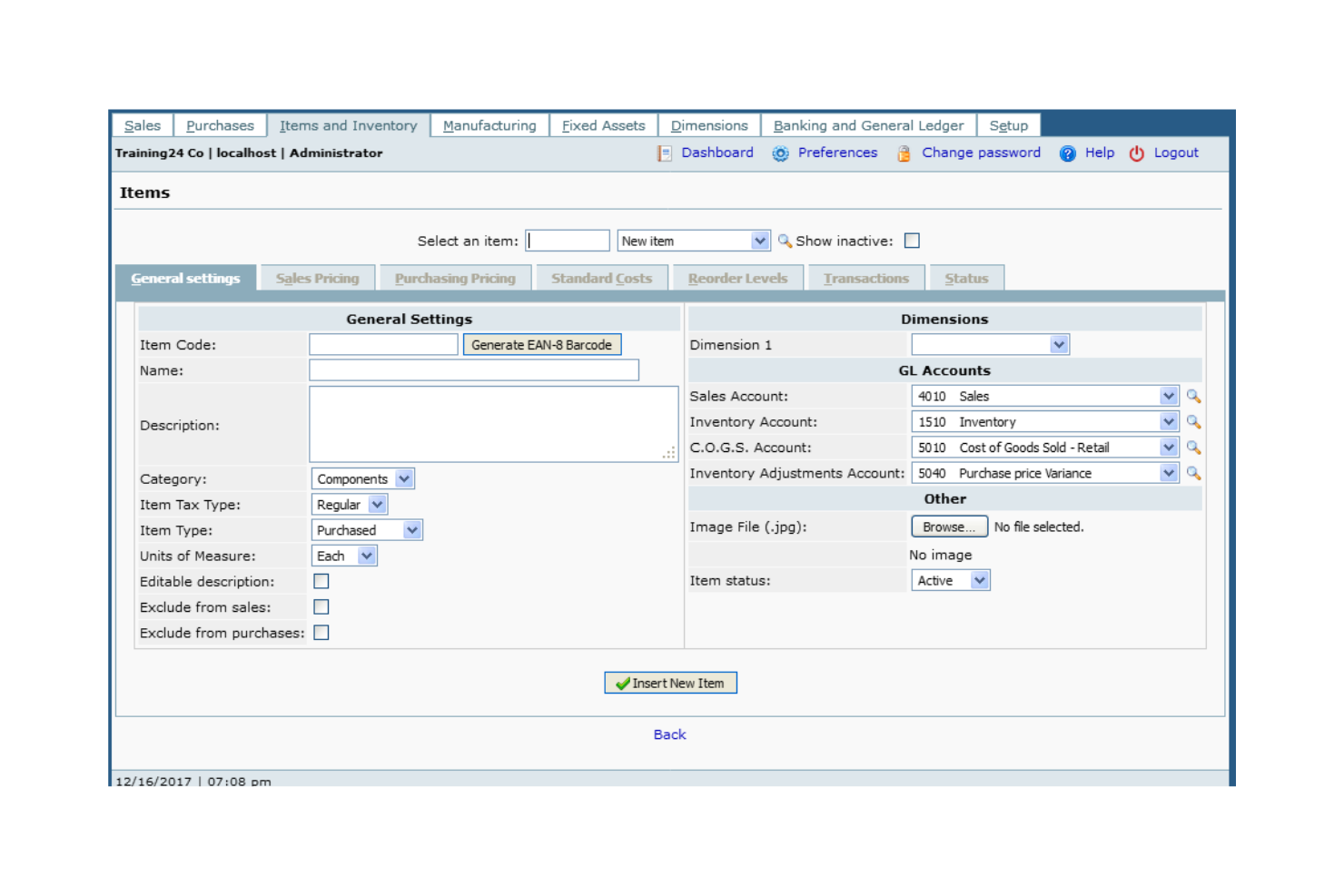
Task: Open Banking and General Ledger menu tab
Action: 868,125
